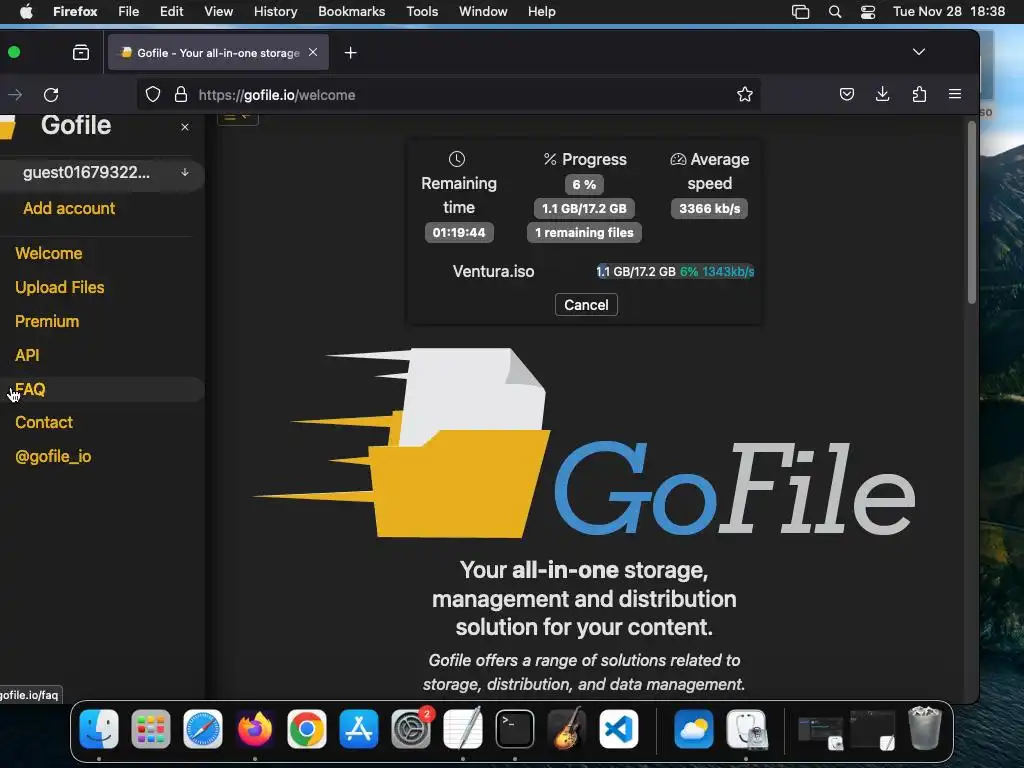Open Spotlight search in menu bar
This screenshot has width=1024, height=768.
coord(835,12)
